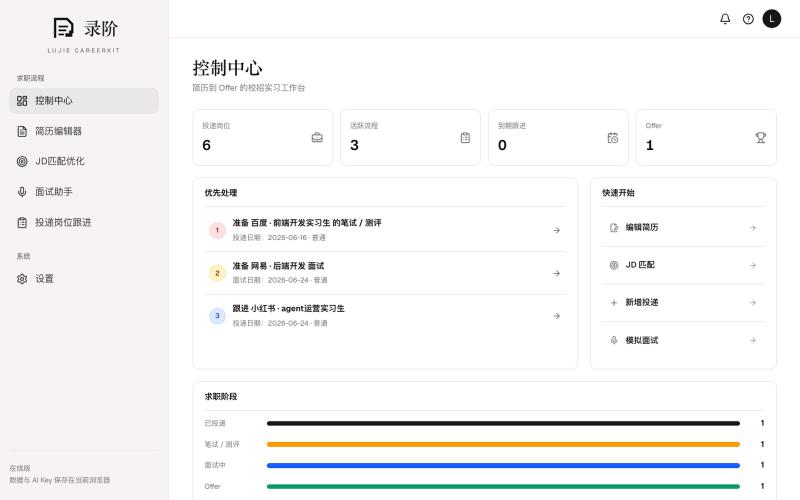Open the user avatar L menu
Screen dimensions: 800x500
[x=771, y=19]
